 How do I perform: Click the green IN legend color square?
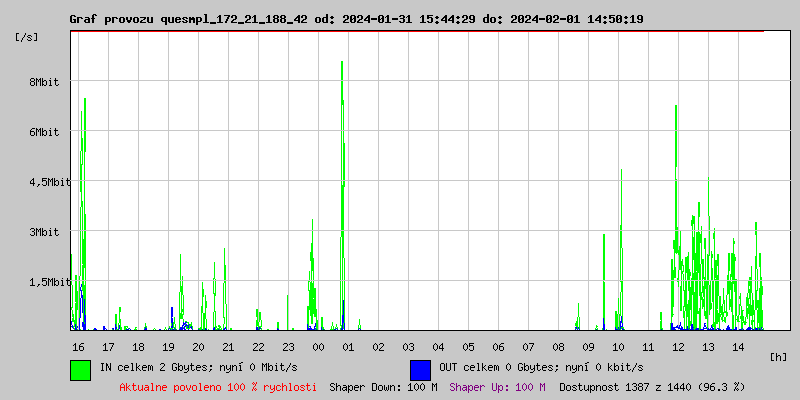coord(80,369)
